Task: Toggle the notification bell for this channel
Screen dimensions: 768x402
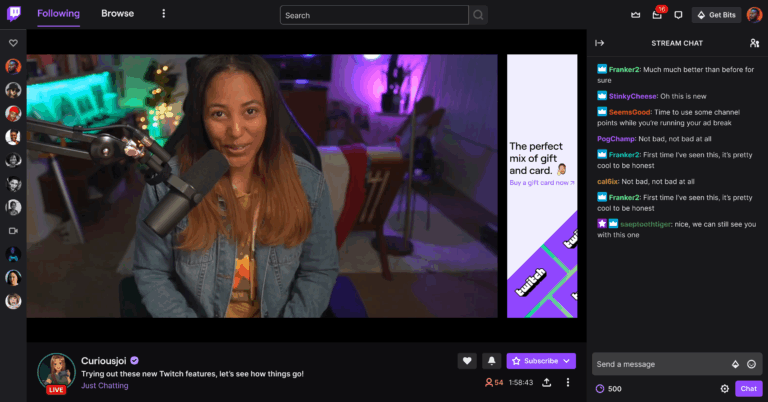Action: click(x=491, y=361)
